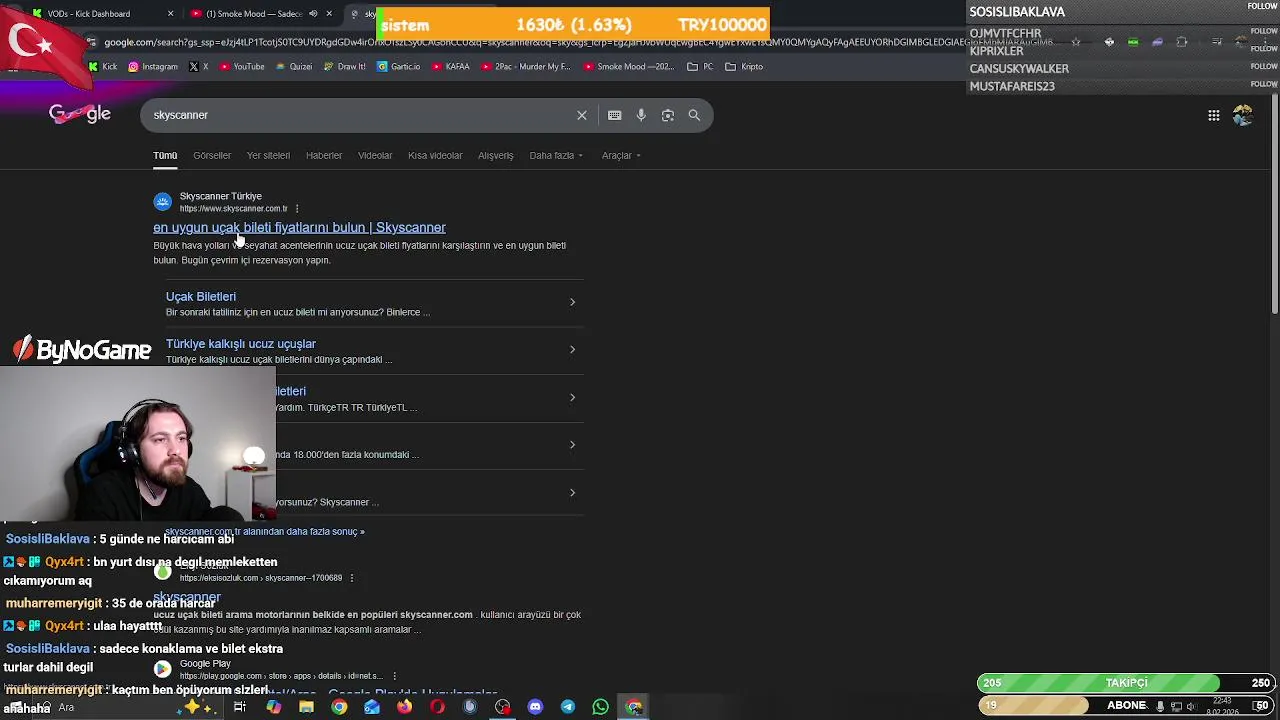1280x720 pixels.
Task: Switch to the Görseller tab
Action: pos(212,155)
